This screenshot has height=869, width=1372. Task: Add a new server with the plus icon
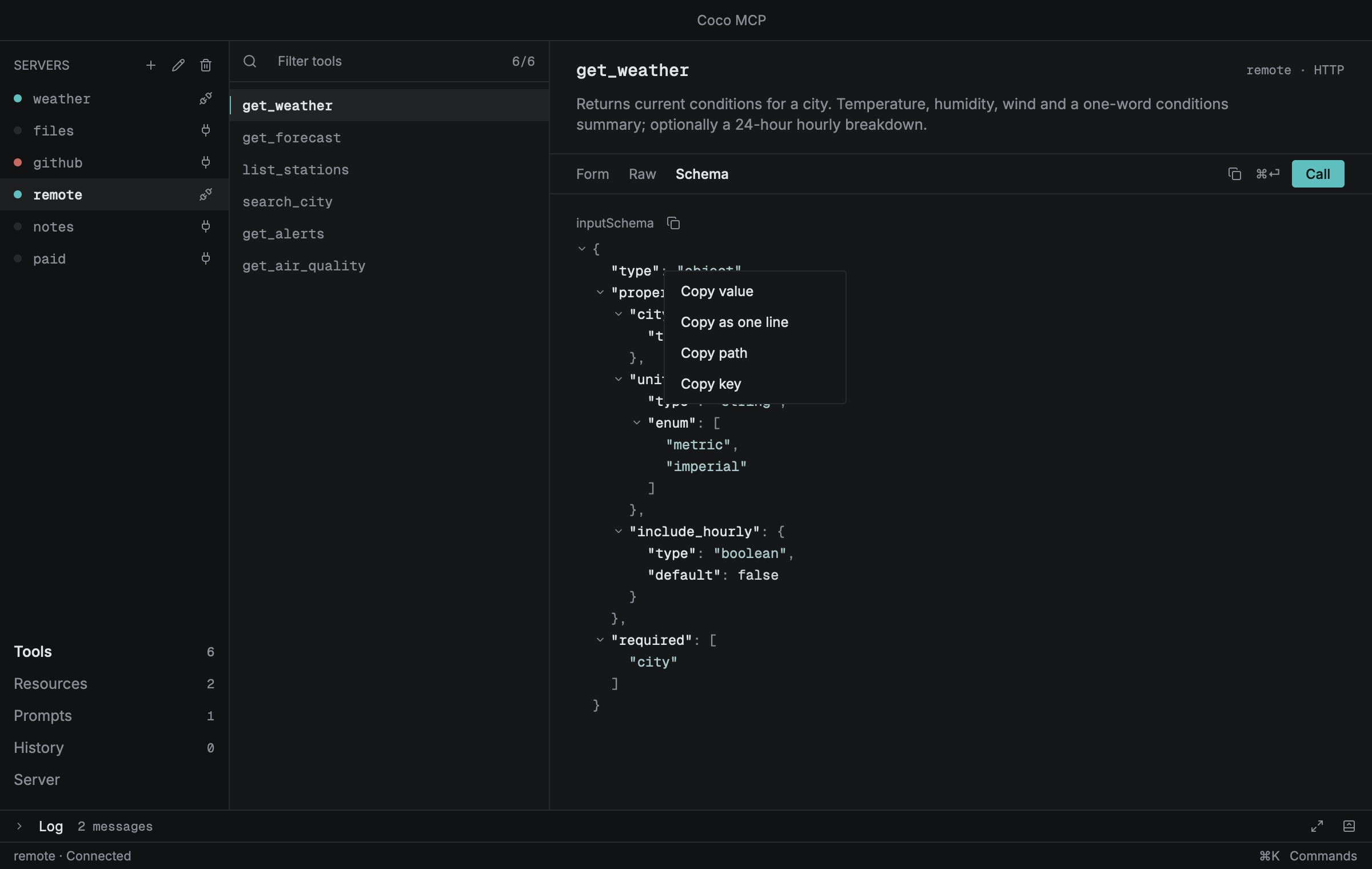click(151, 65)
